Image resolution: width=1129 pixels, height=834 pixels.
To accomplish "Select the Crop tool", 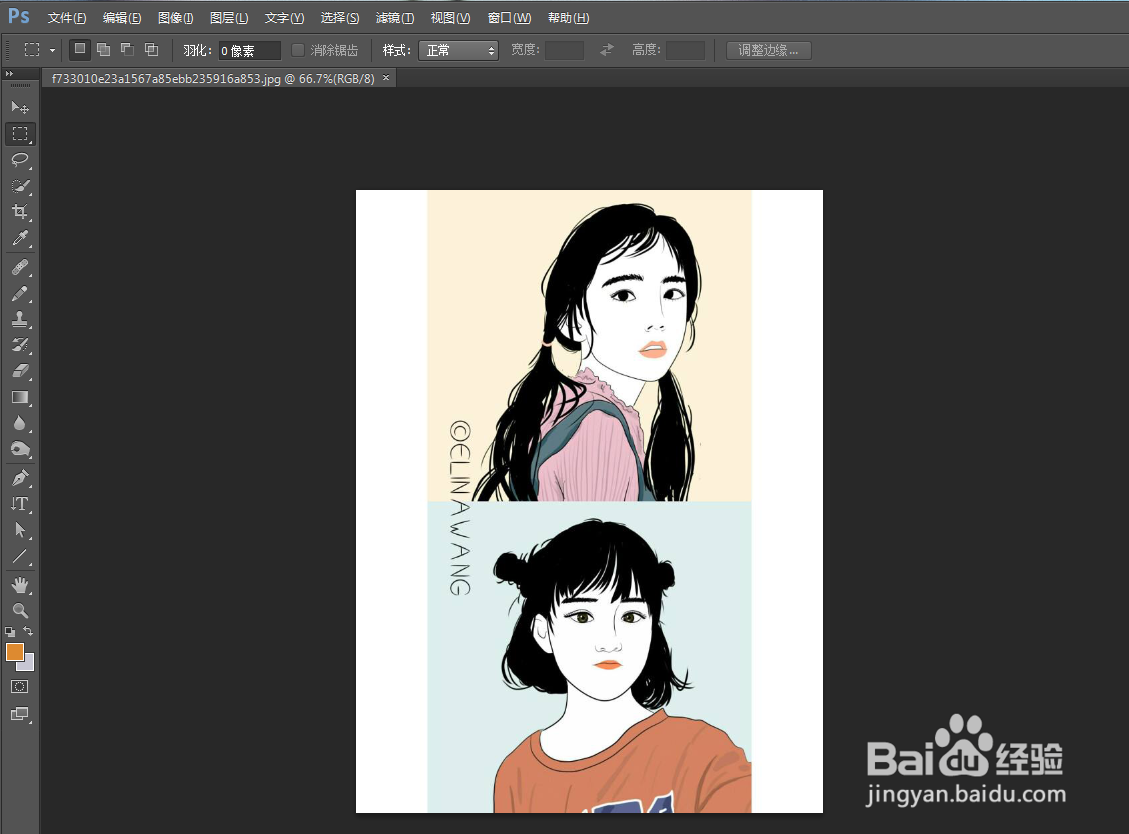I will click(19, 212).
